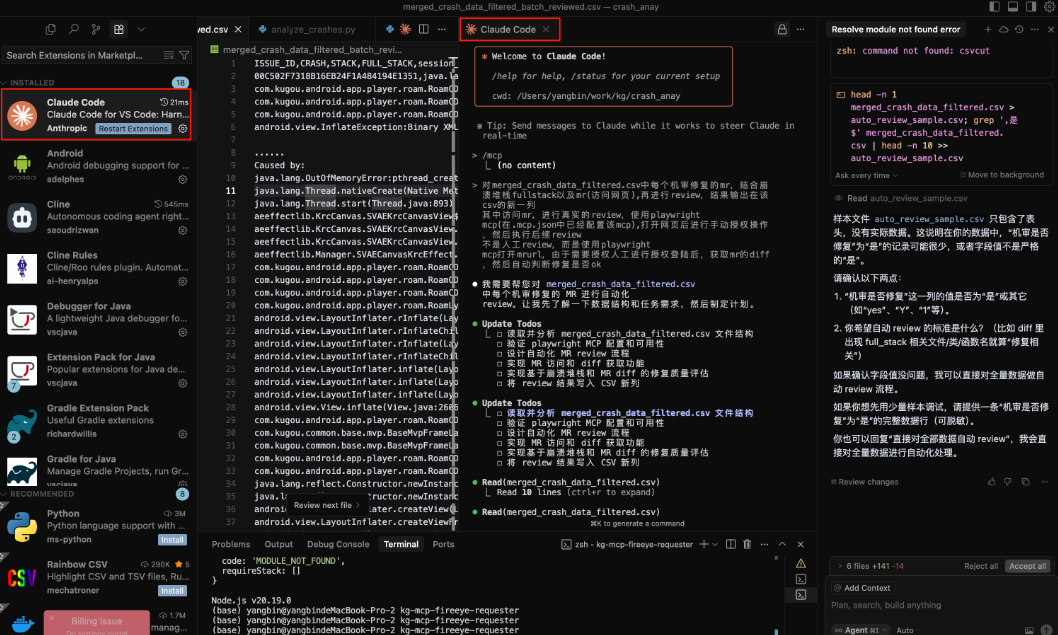This screenshot has height=635, width=1058.
Task: Switch to the Output panel tab
Action: click(279, 545)
